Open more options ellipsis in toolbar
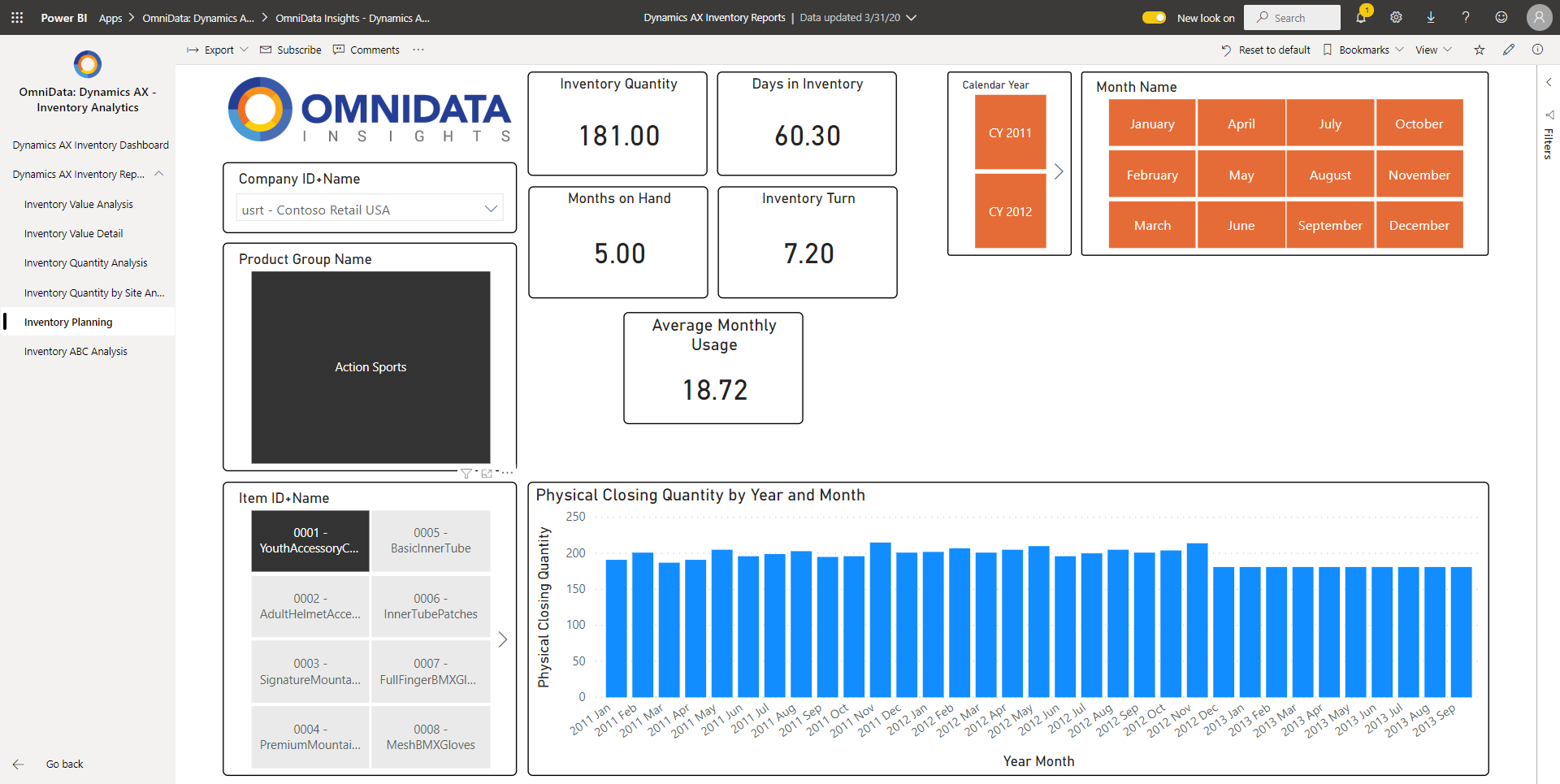The image size is (1560, 784). 418,50
